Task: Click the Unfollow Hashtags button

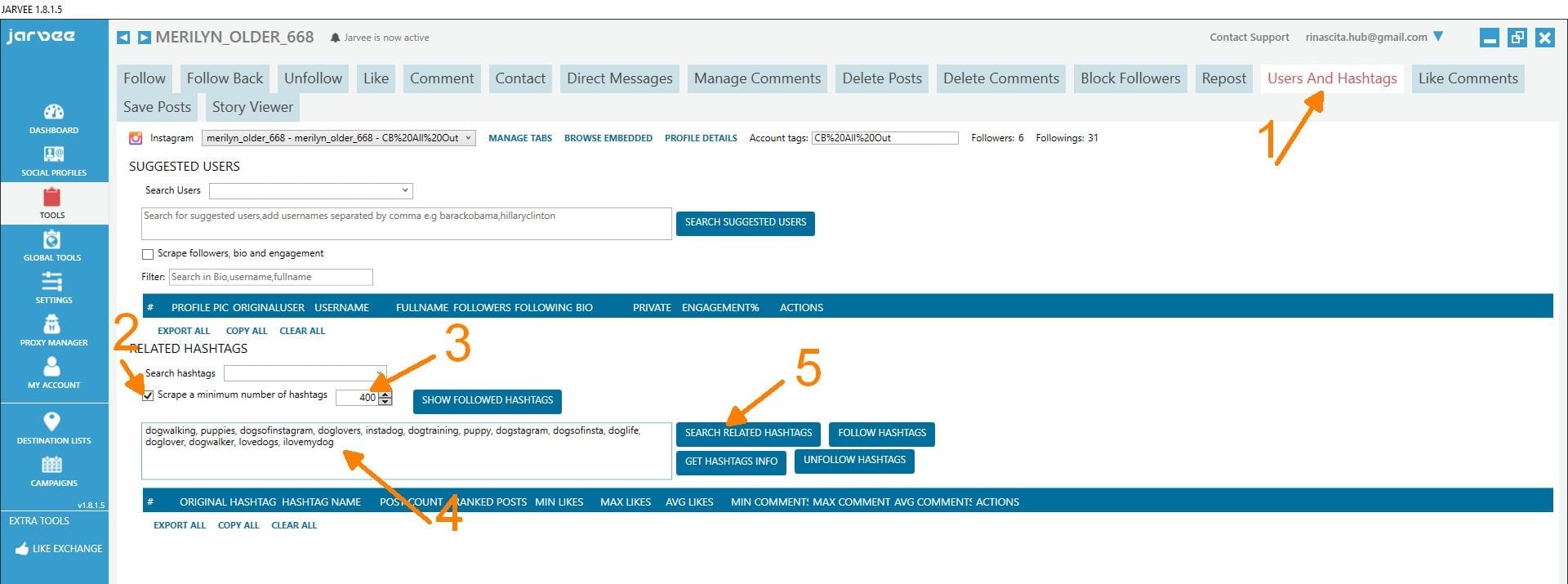Action: (x=854, y=461)
